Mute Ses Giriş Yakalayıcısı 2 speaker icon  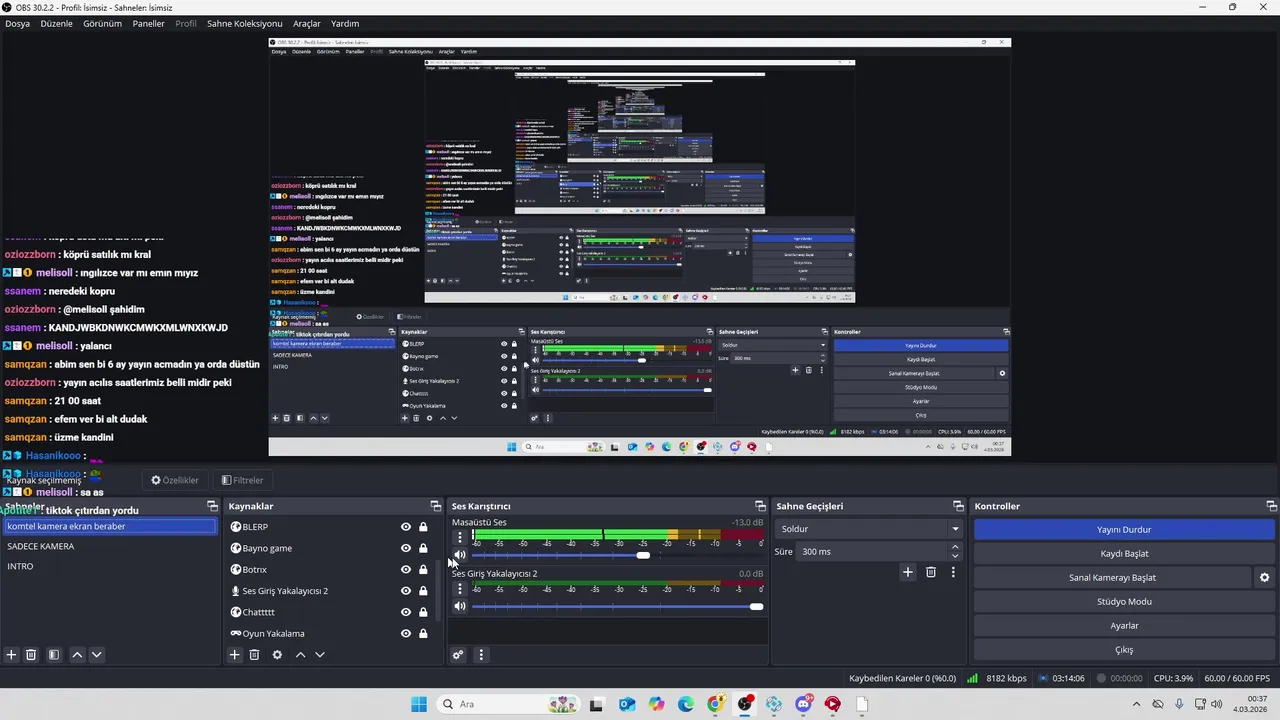coord(460,606)
